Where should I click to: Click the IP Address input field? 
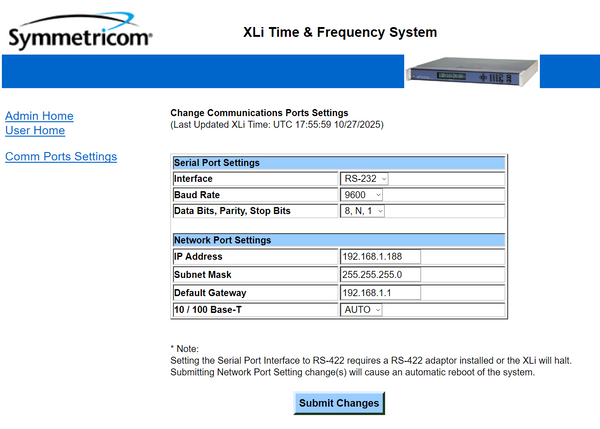coord(380,257)
